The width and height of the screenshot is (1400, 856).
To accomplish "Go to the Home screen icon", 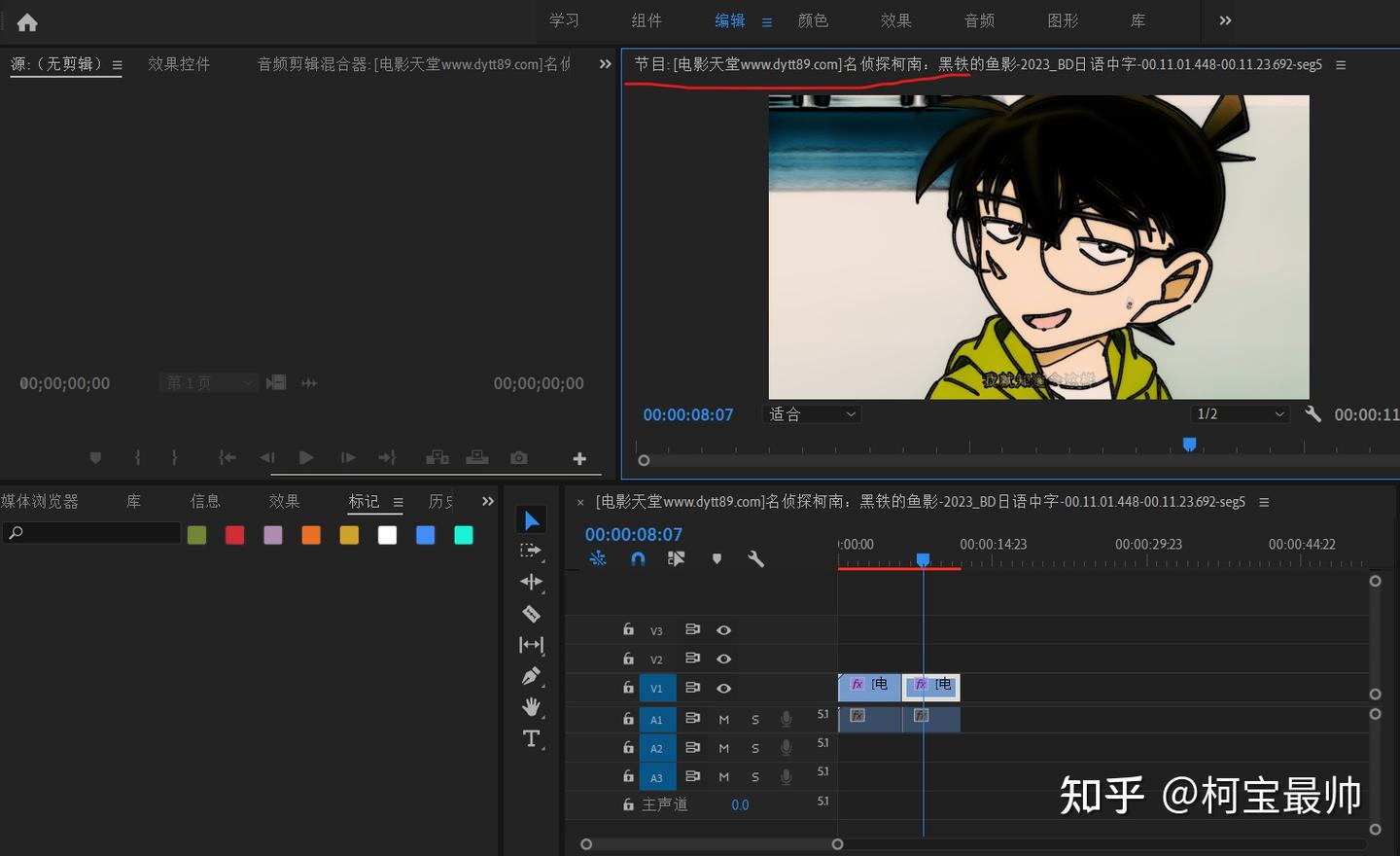I will [x=27, y=21].
